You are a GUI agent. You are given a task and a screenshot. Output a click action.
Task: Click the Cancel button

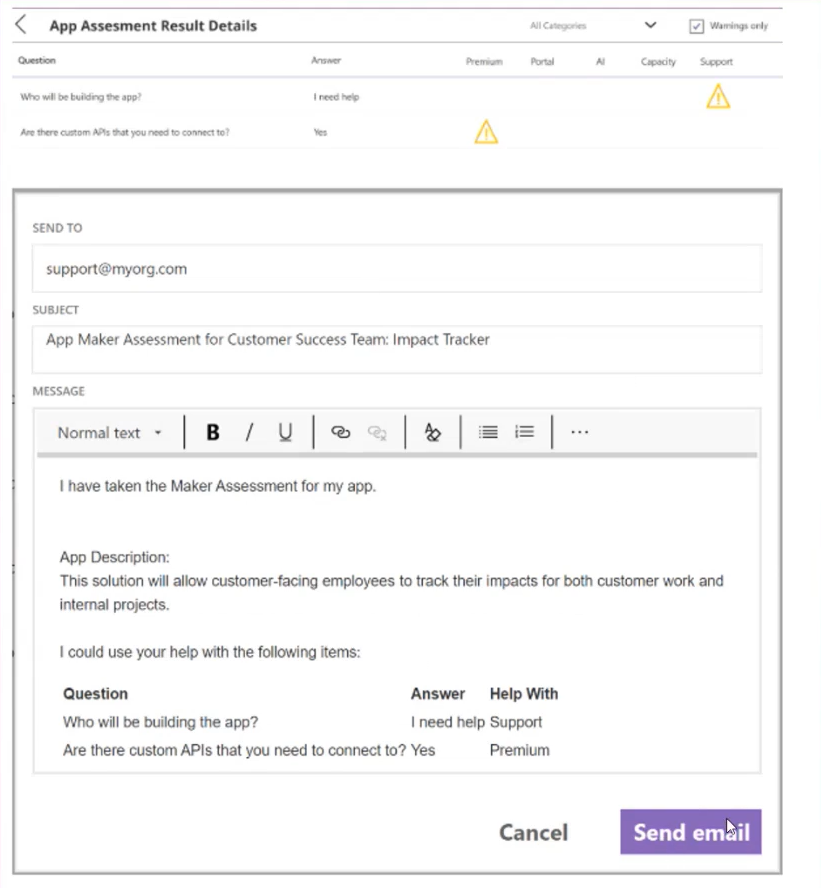[533, 832]
